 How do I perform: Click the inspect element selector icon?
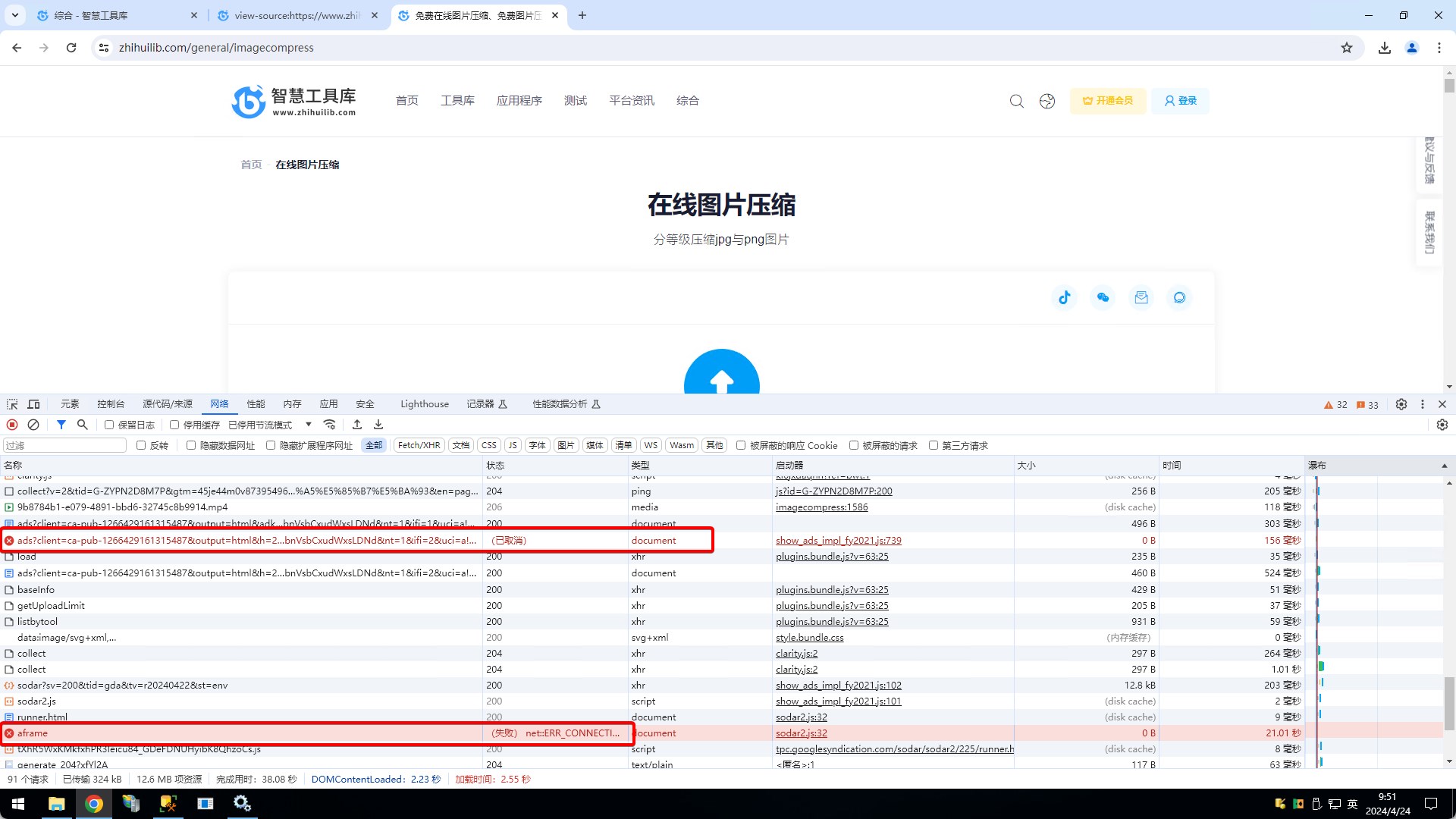point(12,404)
